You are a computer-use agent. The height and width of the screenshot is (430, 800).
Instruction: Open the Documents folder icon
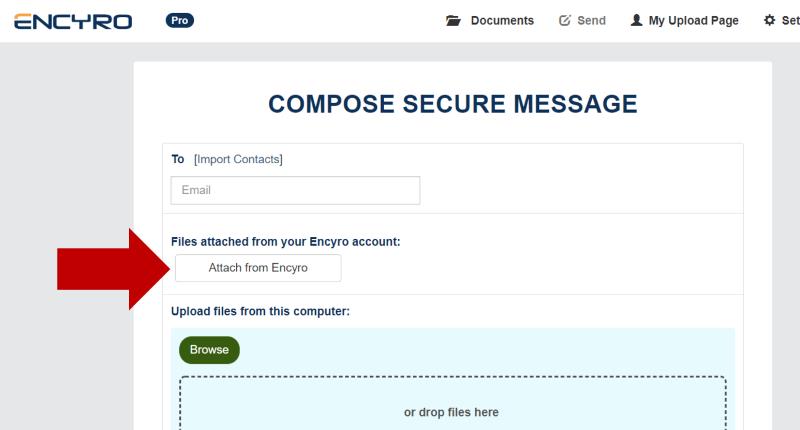(x=453, y=20)
